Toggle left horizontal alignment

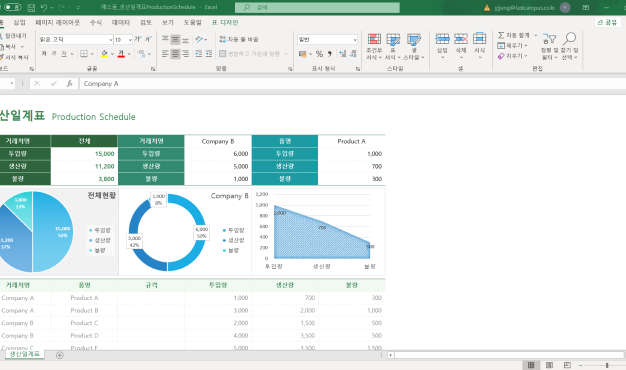coord(165,53)
